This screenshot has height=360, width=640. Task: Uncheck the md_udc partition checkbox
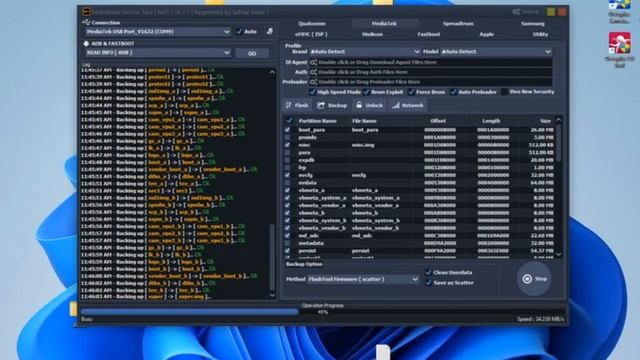[x=287, y=236]
